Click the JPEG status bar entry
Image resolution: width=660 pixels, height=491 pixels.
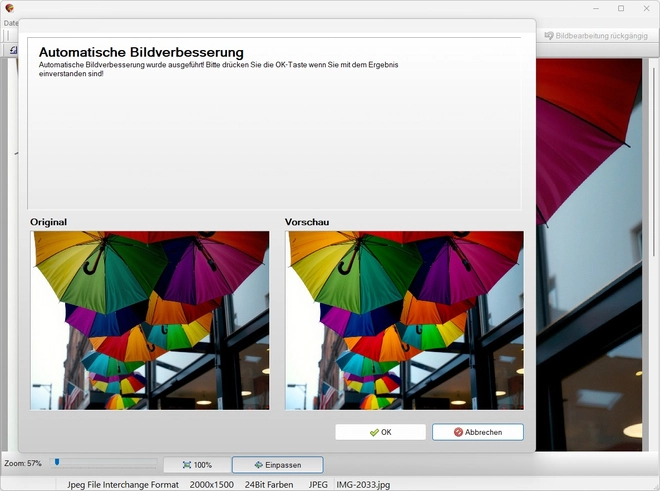(x=318, y=485)
